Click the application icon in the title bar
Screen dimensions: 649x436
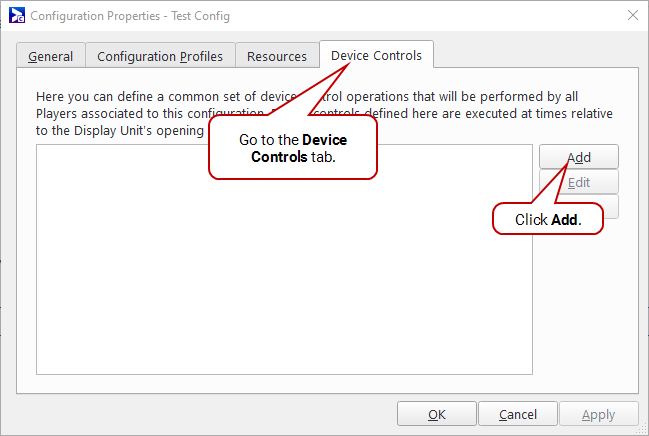tap(17, 15)
